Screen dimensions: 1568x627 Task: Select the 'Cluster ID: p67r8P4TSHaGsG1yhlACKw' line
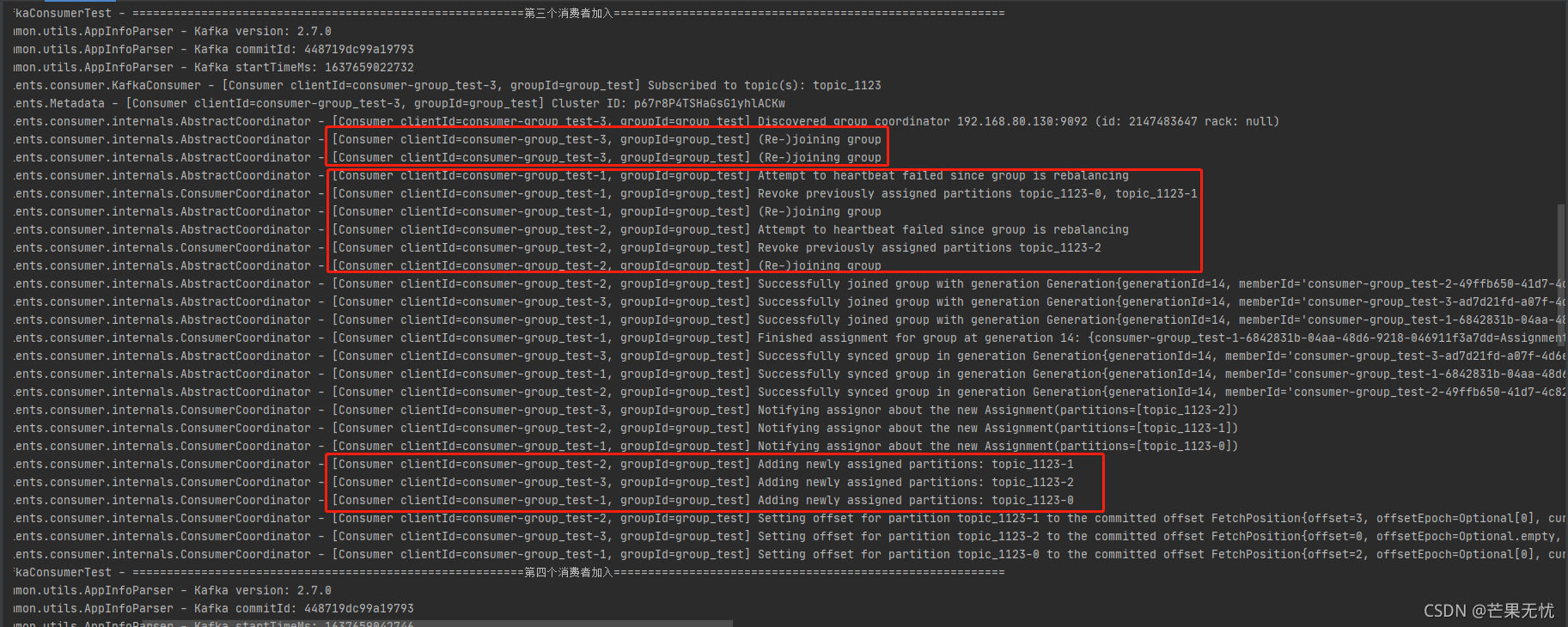400,103
